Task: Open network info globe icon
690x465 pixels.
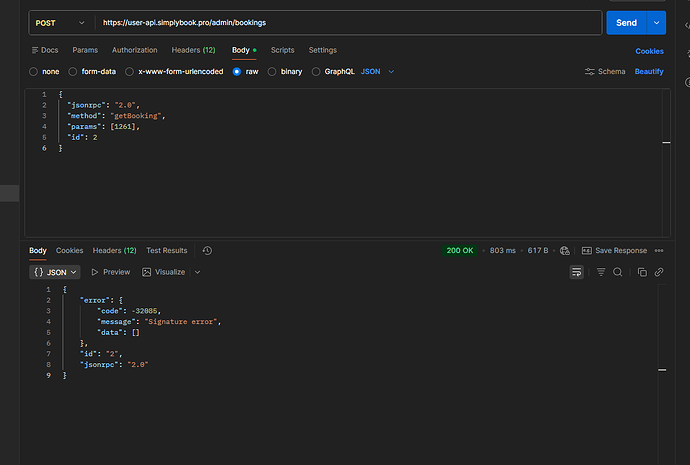Action: coord(565,251)
